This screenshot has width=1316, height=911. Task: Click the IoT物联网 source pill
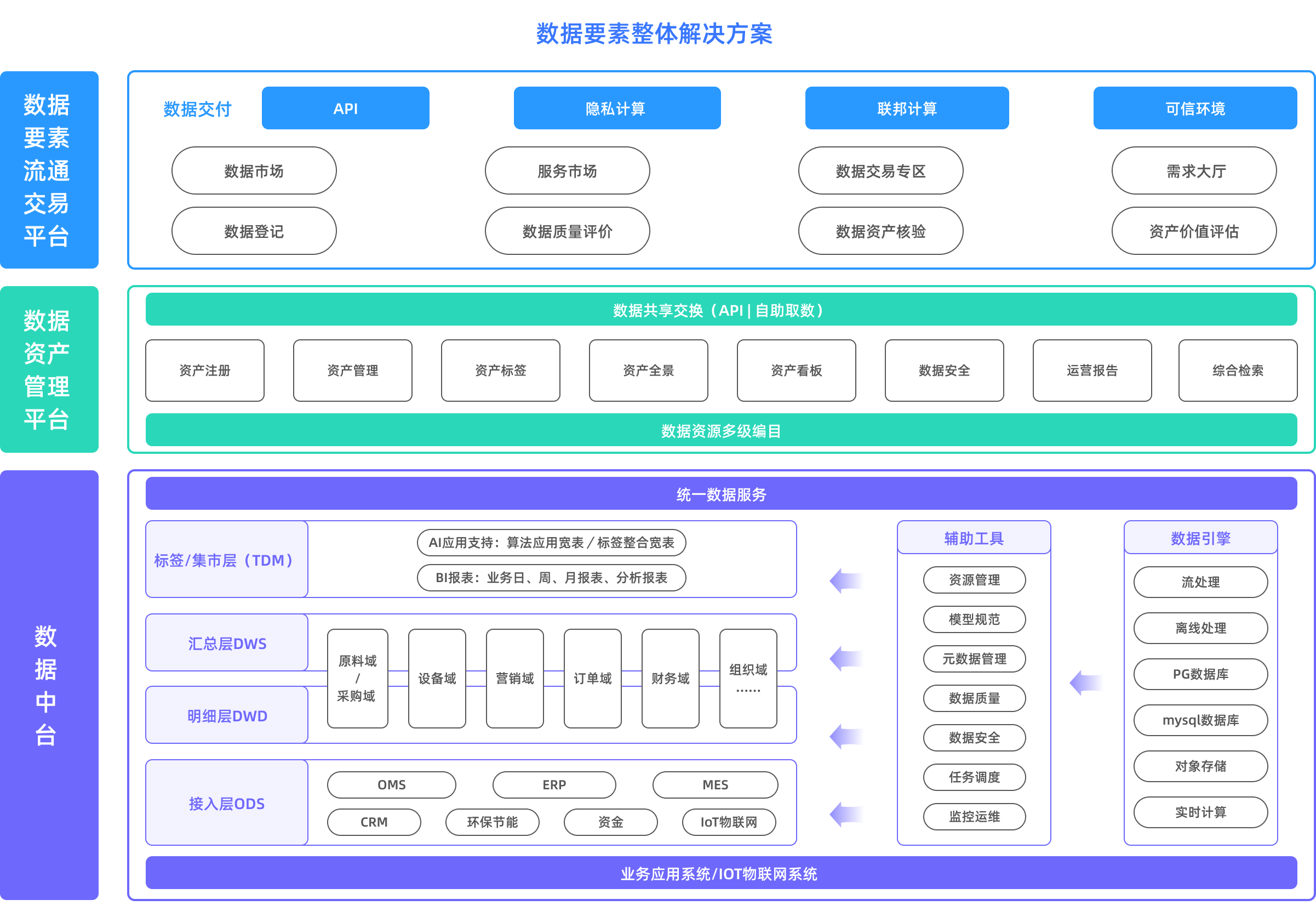(x=729, y=822)
